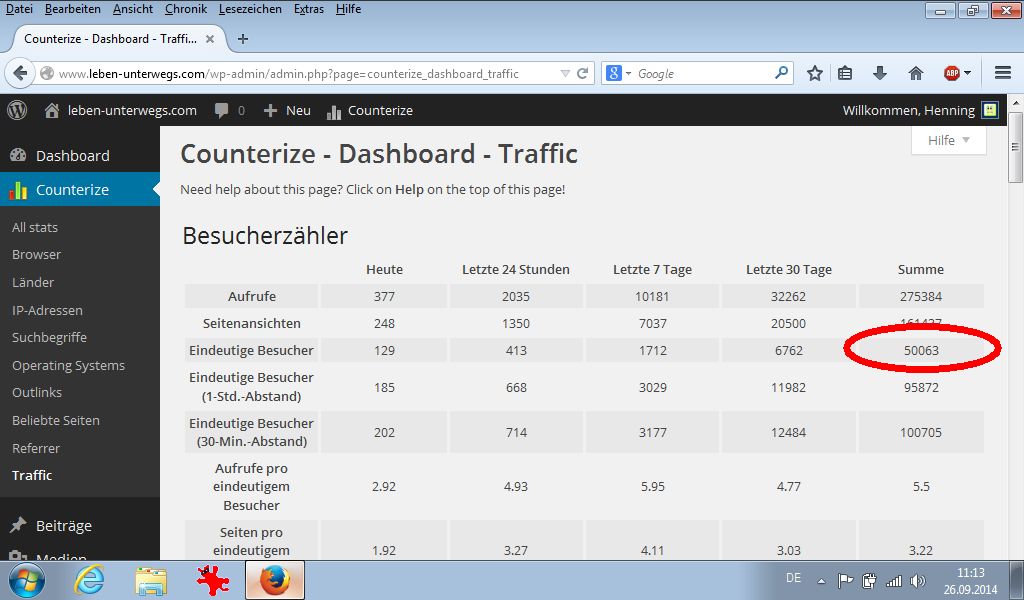Open the comments bubble icon
Image resolution: width=1024 pixels, height=600 pixels.
(222, 110)
